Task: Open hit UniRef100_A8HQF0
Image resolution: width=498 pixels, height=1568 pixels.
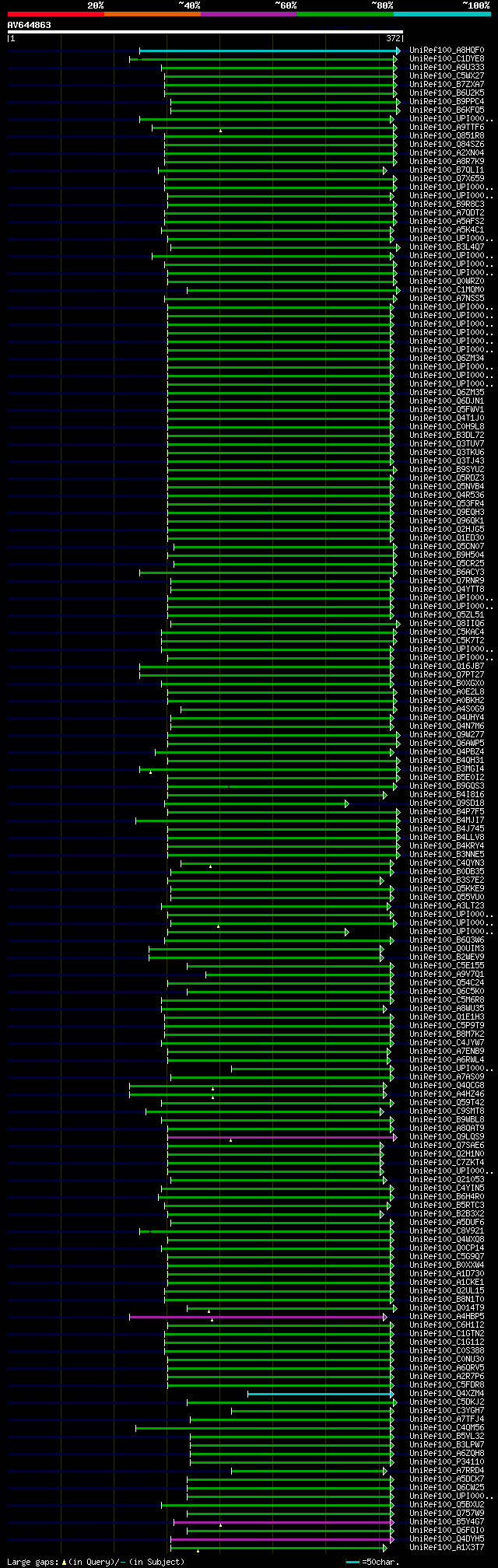Action: point(447,51)
